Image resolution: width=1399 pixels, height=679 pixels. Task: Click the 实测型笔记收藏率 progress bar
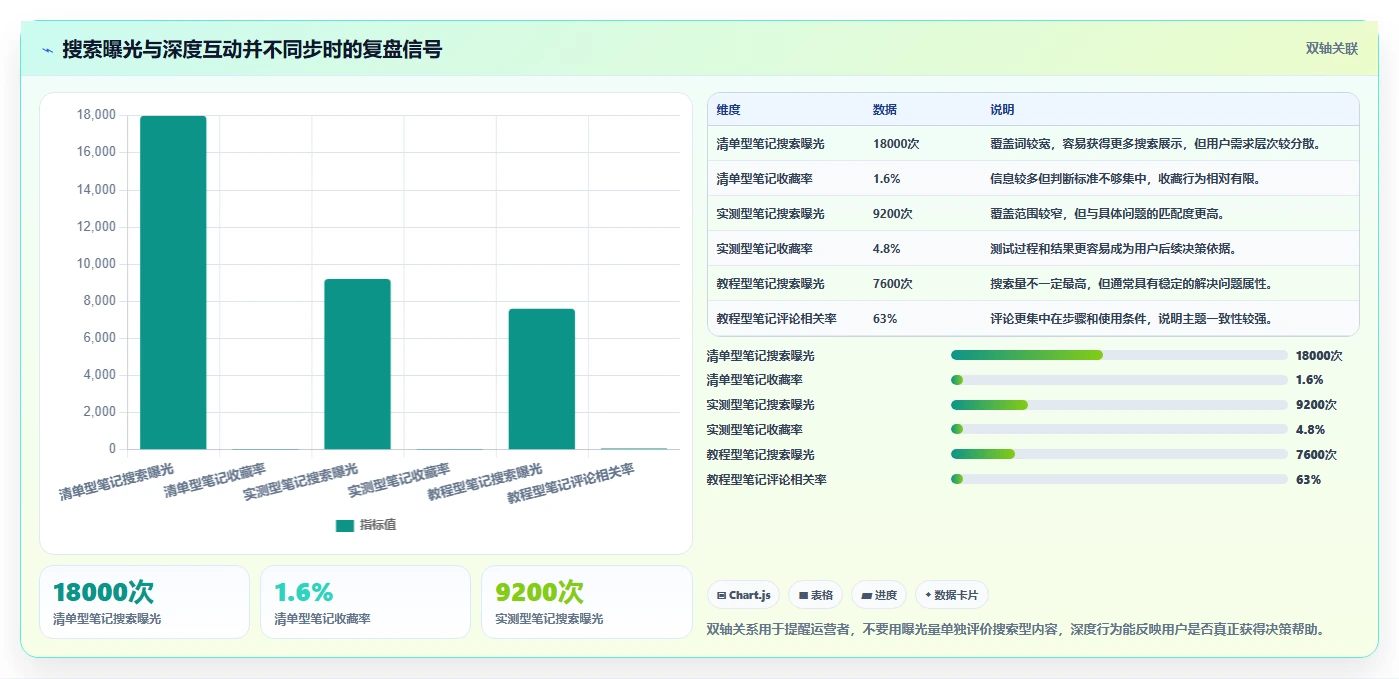1119,430
